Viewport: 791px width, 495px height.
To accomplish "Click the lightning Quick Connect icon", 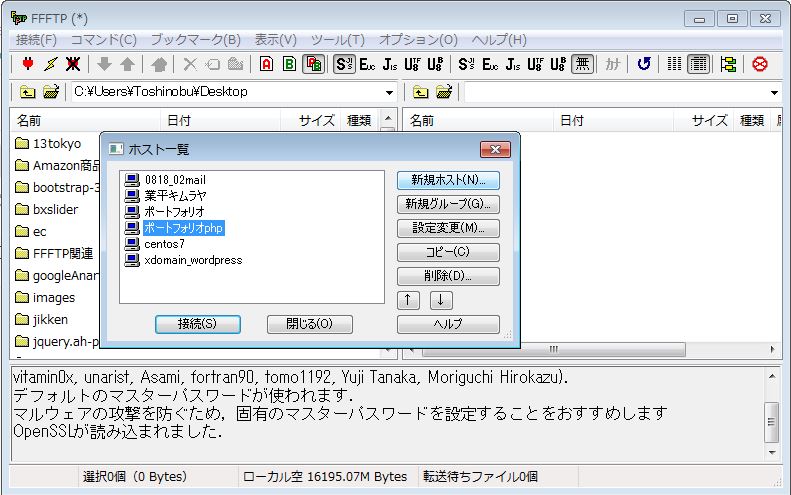I will (51, 64).
